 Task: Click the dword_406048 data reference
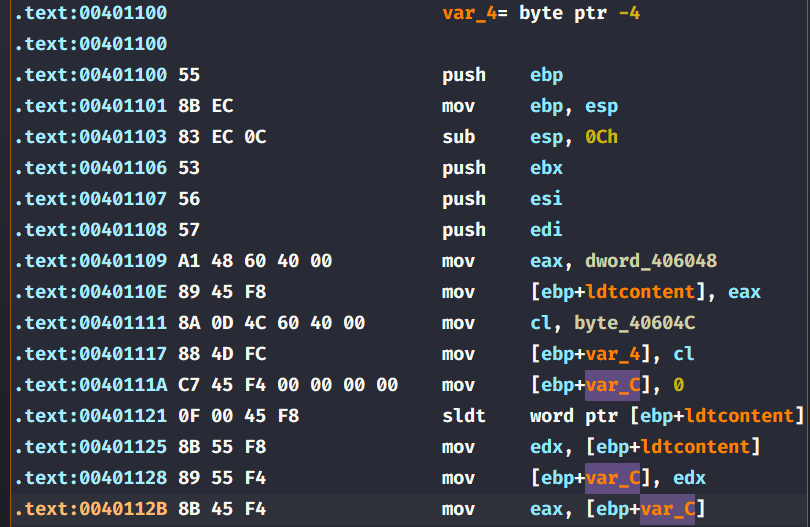pos(653,261)
